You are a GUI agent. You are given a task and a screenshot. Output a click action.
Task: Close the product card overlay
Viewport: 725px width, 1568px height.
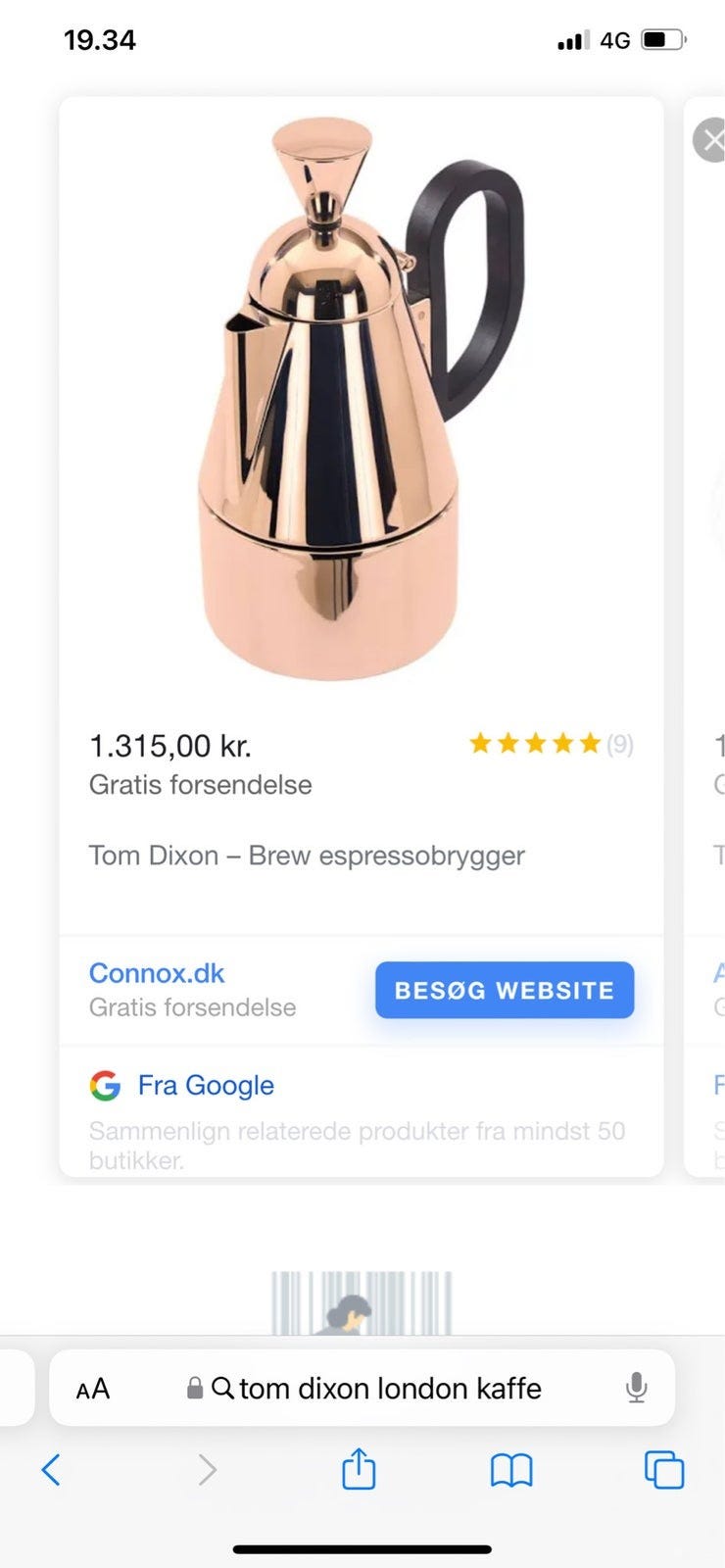click(x=710, y=140)
